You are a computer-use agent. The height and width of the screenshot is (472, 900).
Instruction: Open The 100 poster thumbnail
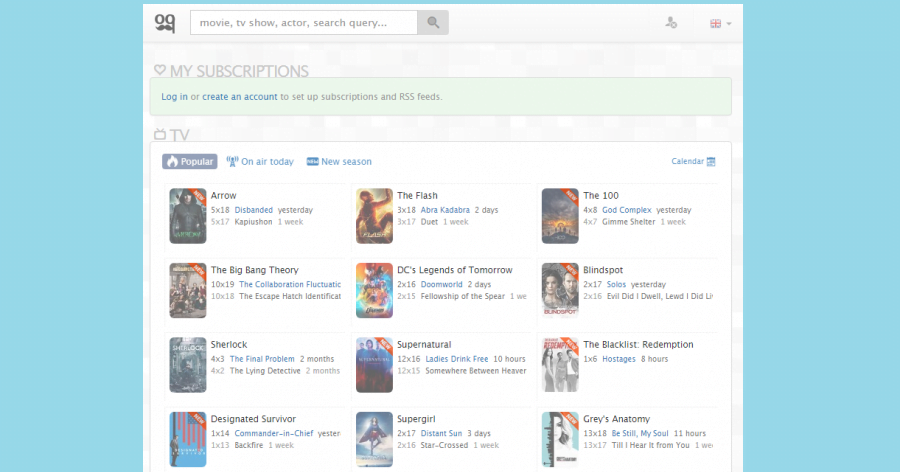pyautogui.click(x=560, y=216)
